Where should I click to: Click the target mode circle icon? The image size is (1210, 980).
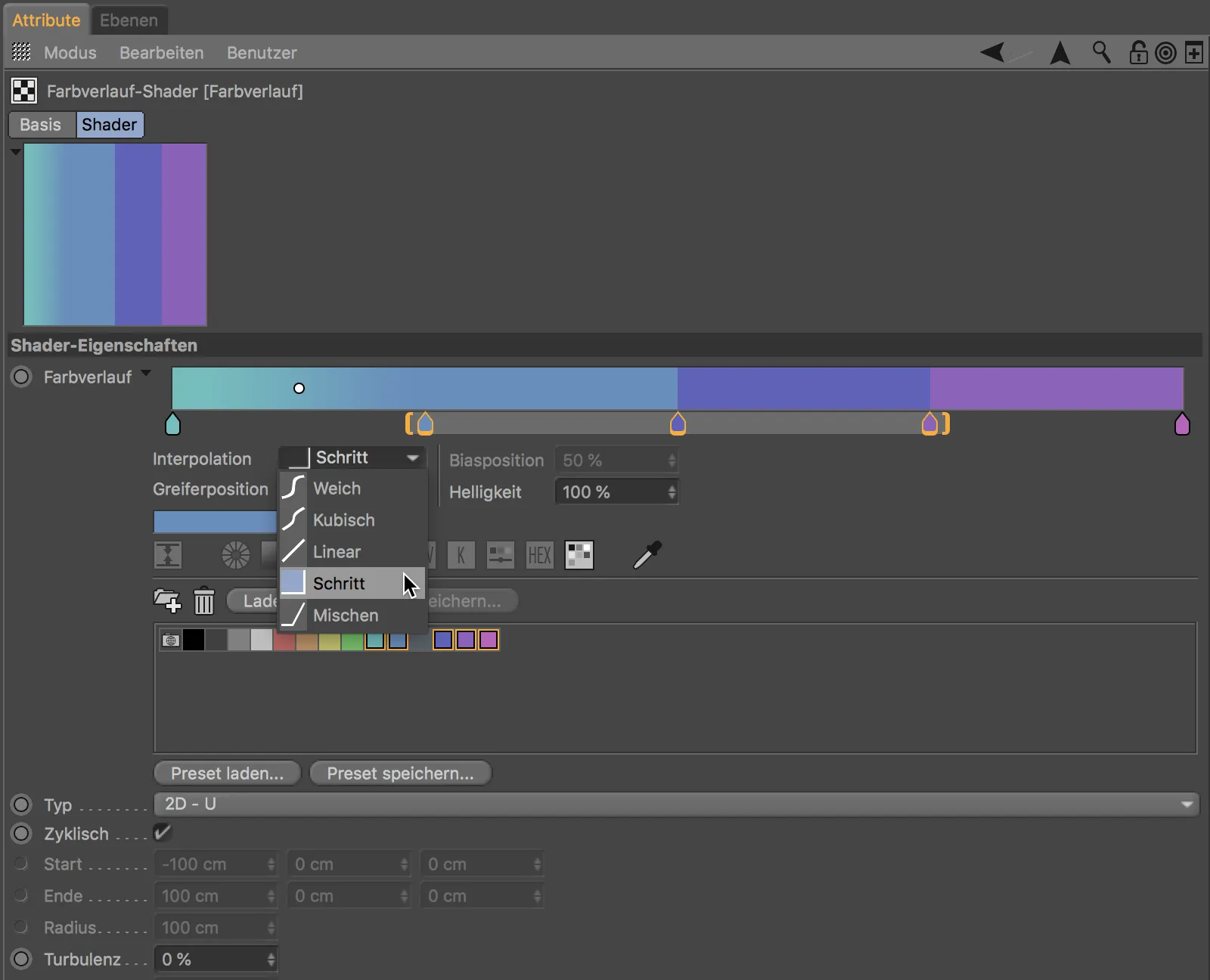point(1166,53)
